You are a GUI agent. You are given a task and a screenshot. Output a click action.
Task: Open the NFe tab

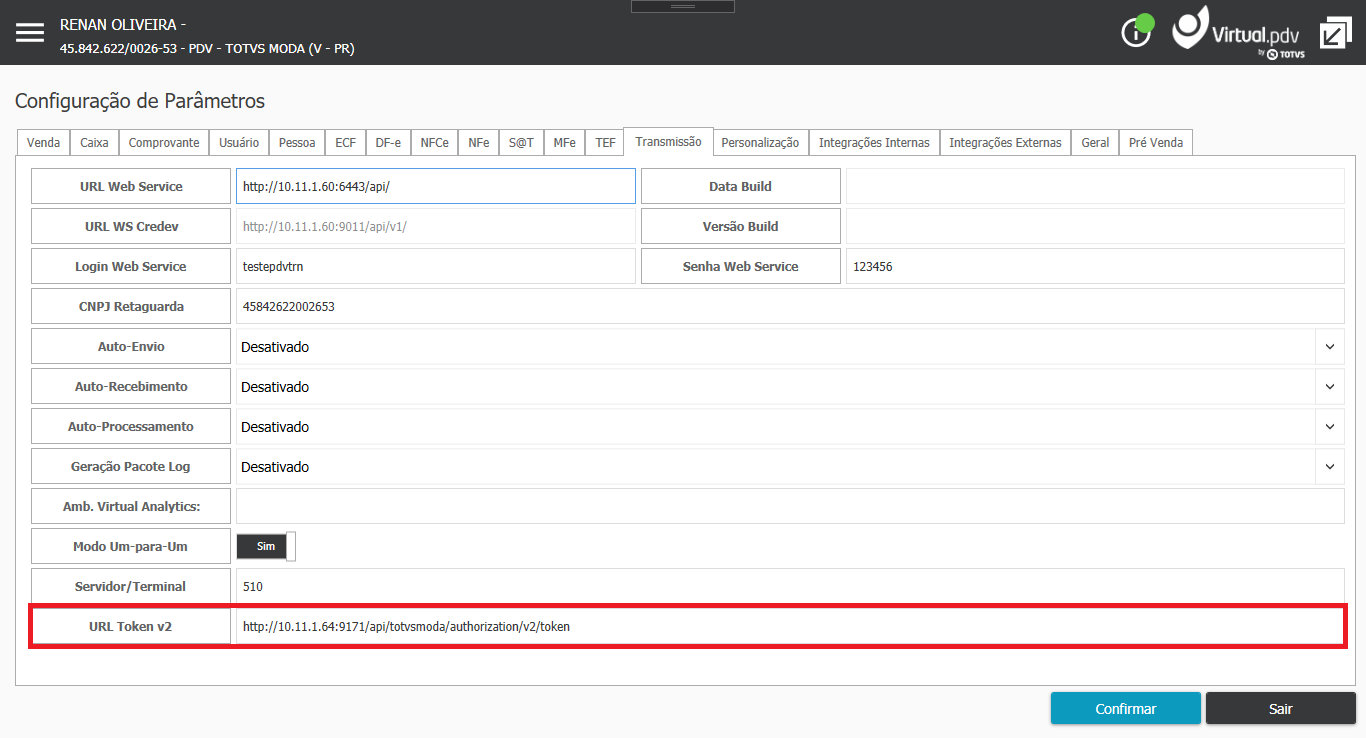(x=479, y=142)
